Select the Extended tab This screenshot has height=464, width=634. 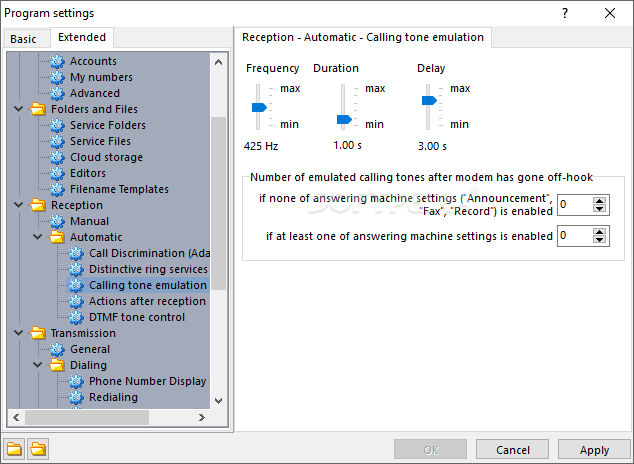pos(82,37)
